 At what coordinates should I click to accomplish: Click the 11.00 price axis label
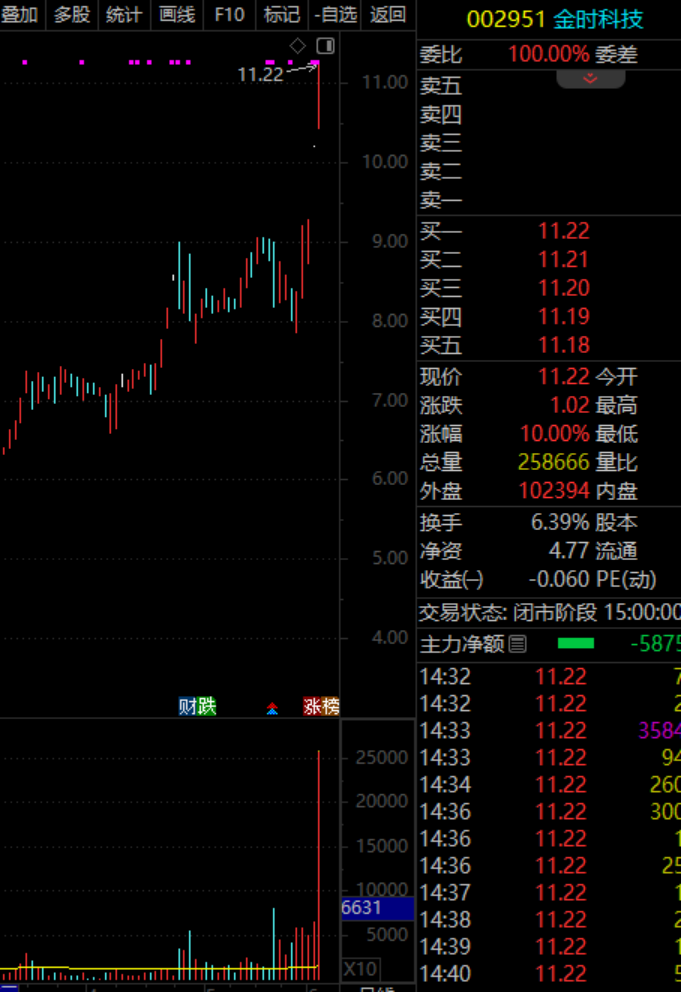coord(385,82)
